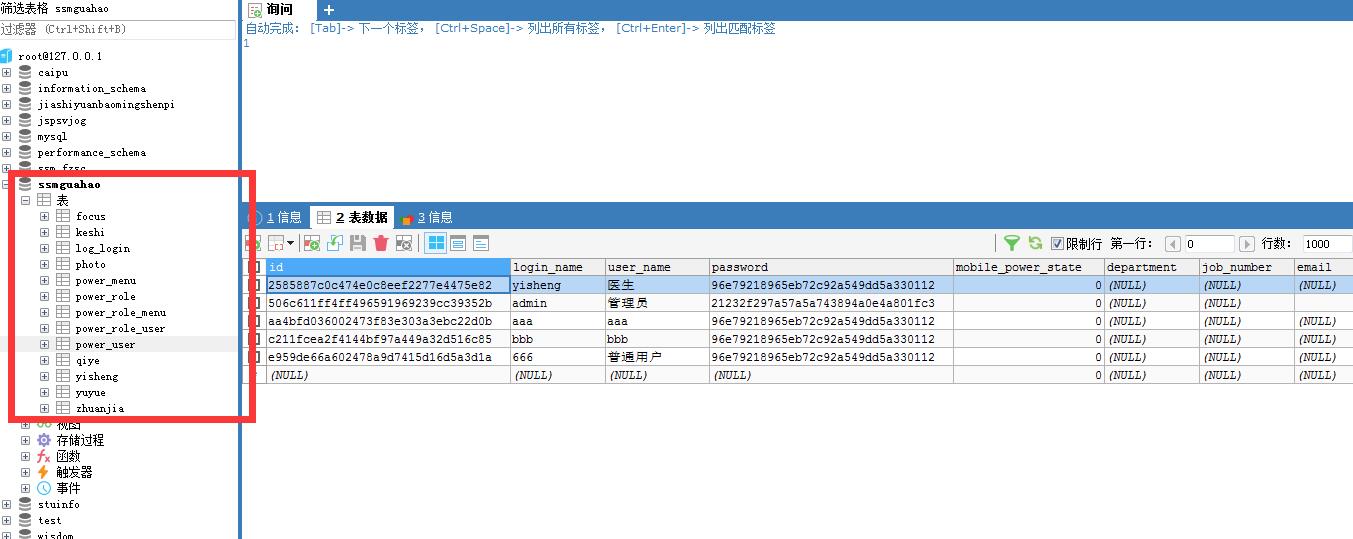Switch to text view icon

point(481,243)
